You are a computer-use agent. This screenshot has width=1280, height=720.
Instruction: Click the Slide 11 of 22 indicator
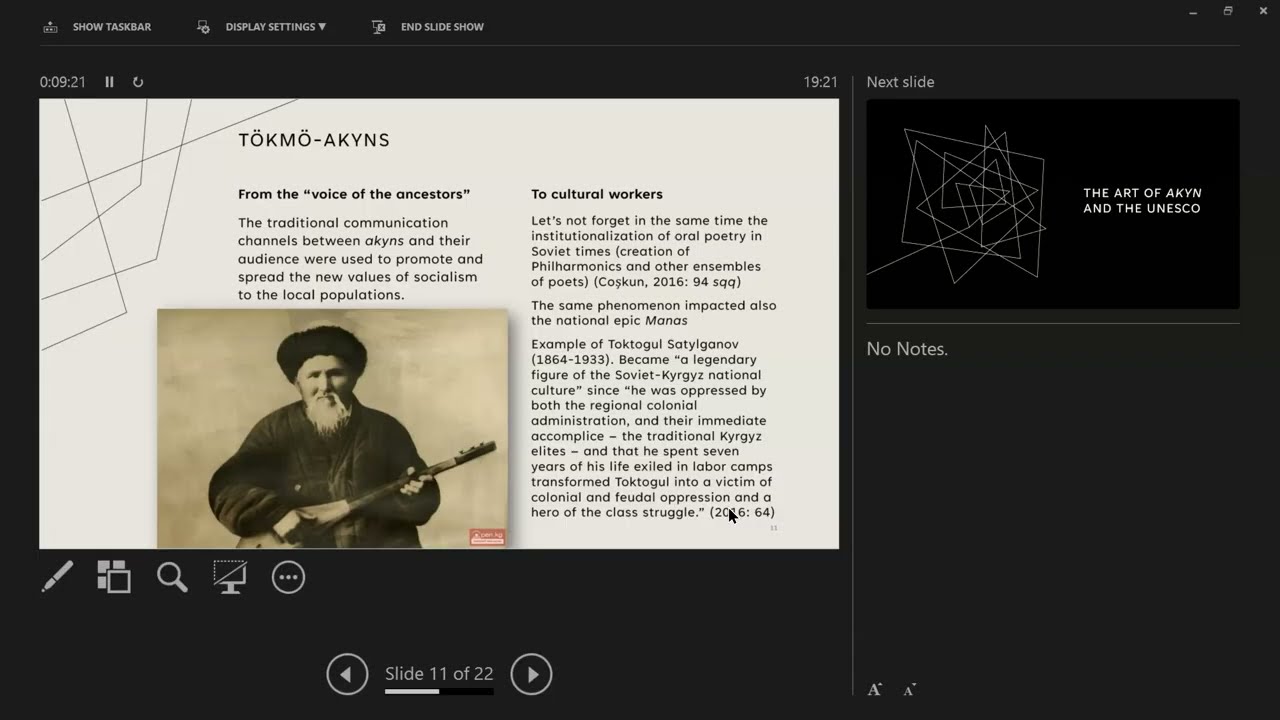point(439,673)
